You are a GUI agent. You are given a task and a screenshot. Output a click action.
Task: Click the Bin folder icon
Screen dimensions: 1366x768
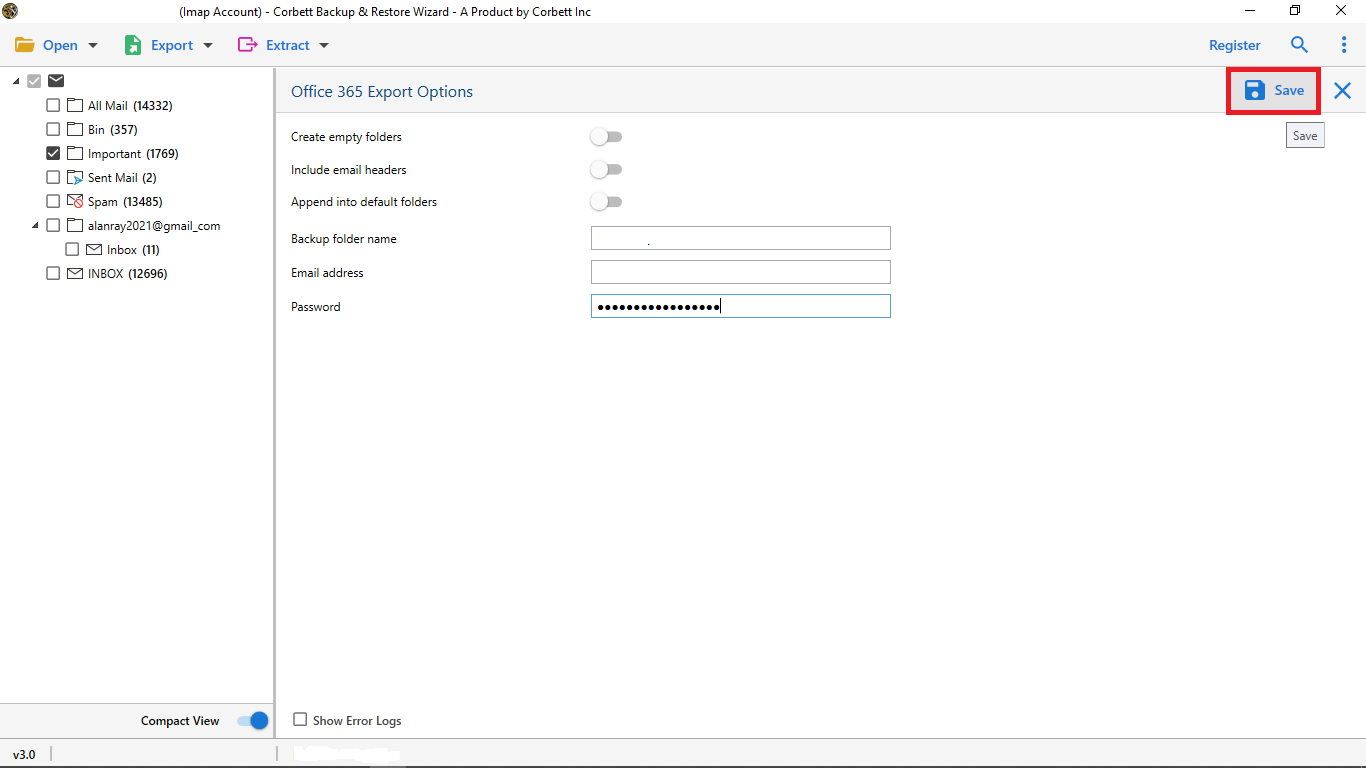[x=74, y=129]
